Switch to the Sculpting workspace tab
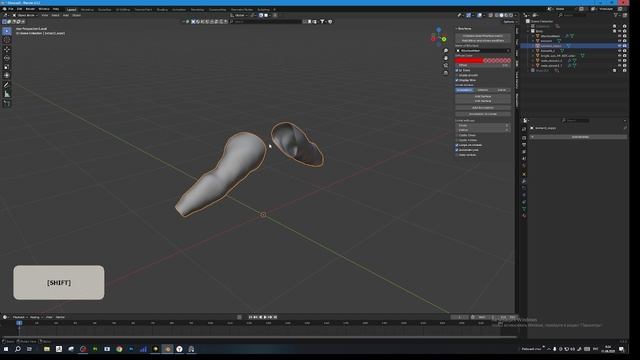This screenshot has height=360, width=640. tap(104, 9)
